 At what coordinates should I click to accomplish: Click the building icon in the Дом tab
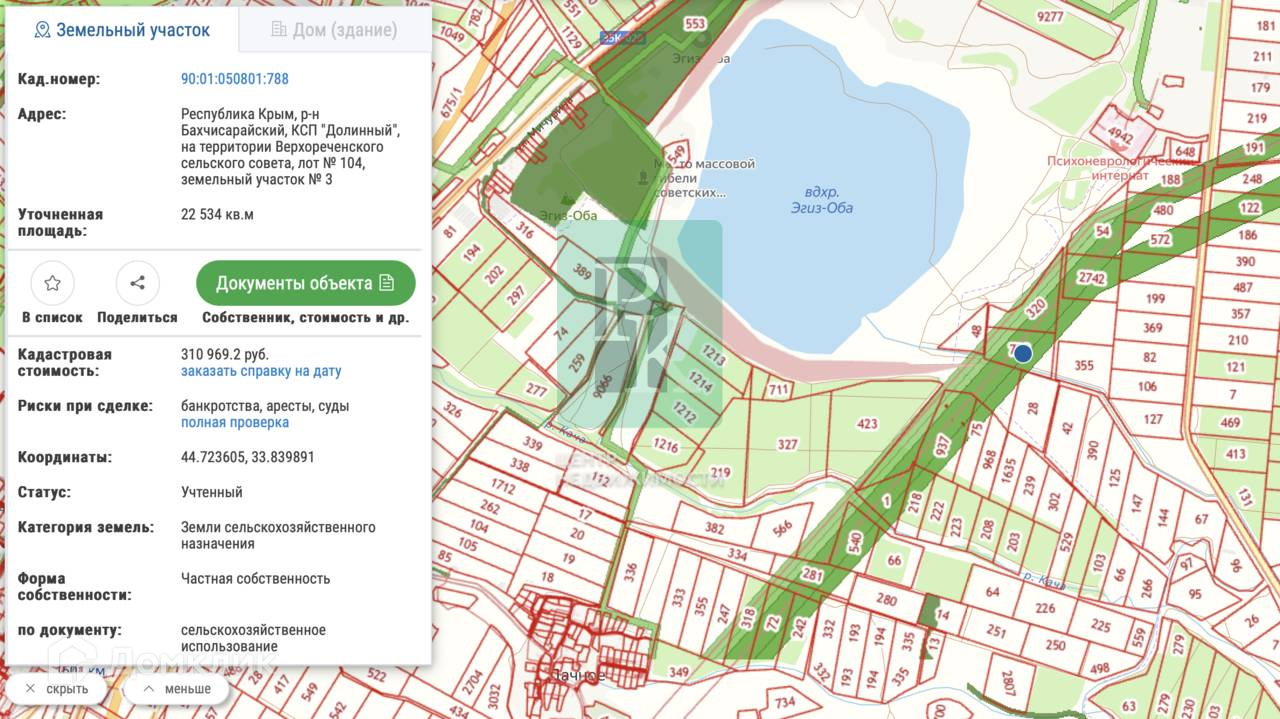279,30
